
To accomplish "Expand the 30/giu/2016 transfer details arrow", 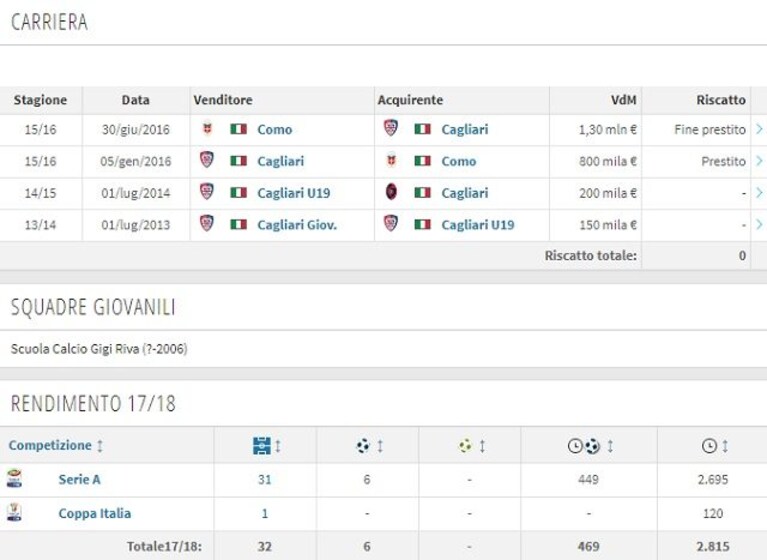I will 759,129.
